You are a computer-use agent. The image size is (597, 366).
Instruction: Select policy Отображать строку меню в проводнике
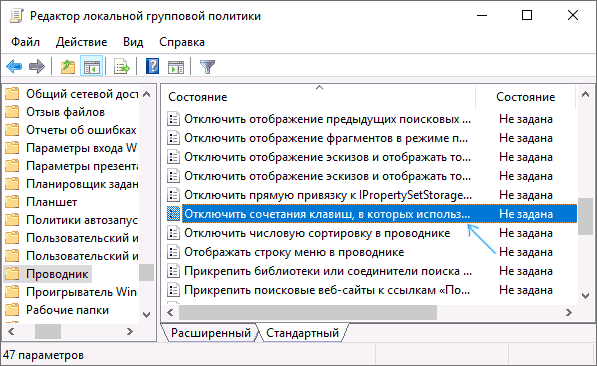[x=294, y=252]
